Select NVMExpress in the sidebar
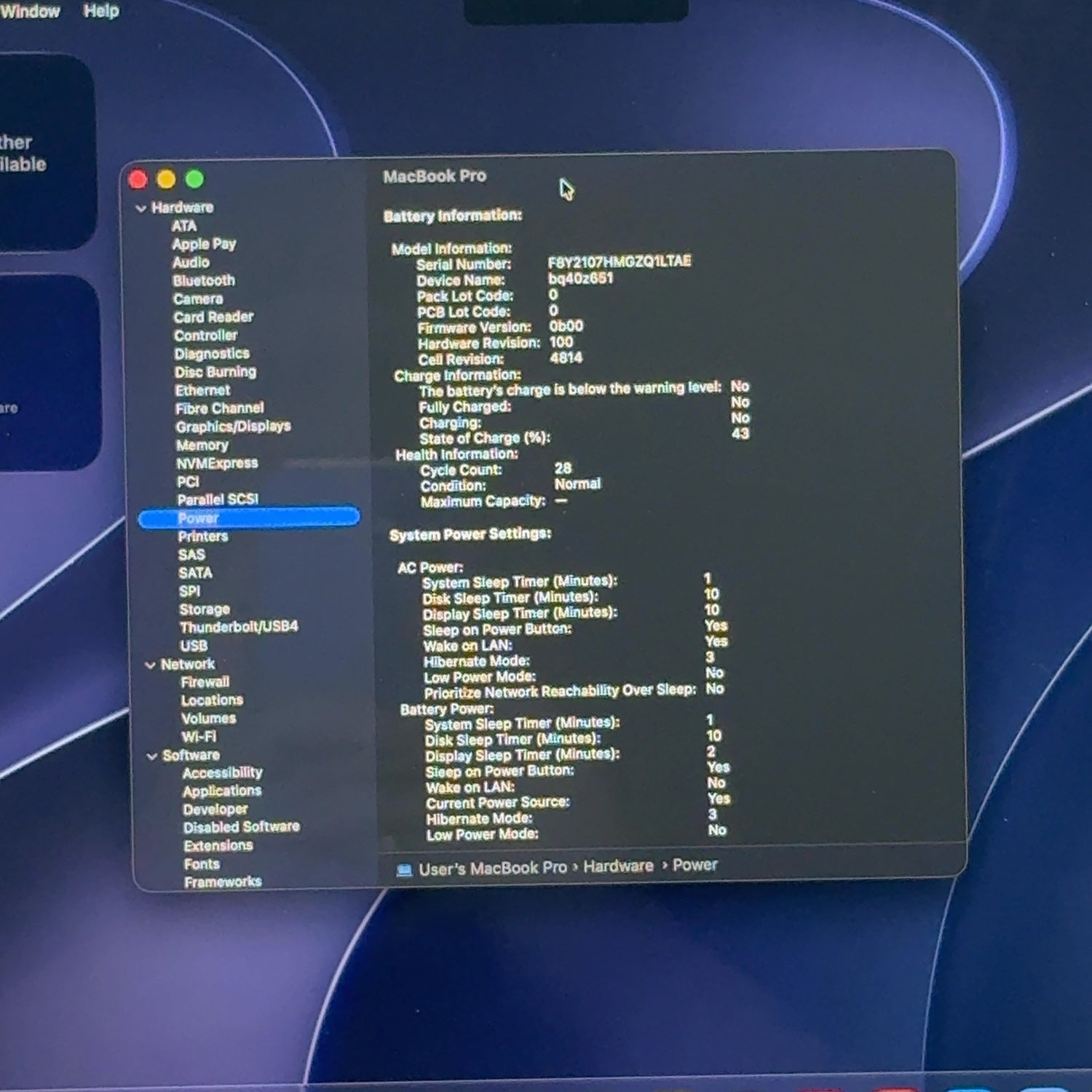Image resolution: width=1092 pixels, height=1092 pixels. tap(217, 464)
